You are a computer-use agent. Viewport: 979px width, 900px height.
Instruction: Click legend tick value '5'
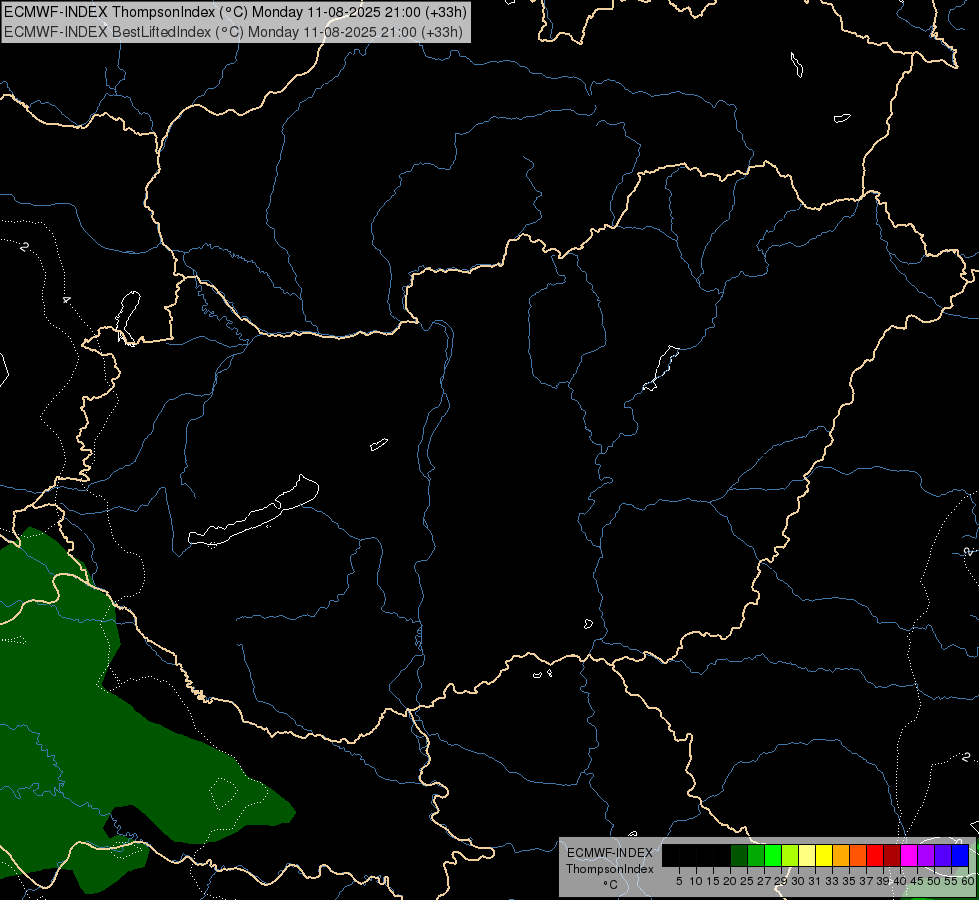[x=679, y=881]
